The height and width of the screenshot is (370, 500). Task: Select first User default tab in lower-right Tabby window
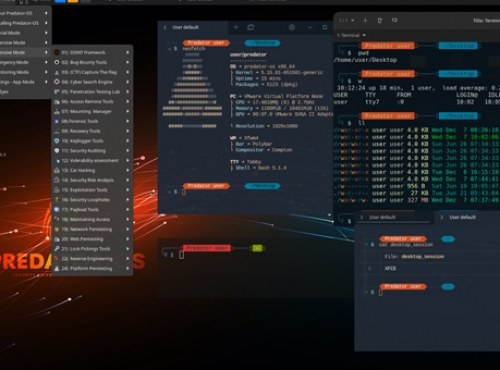[393, 217]
